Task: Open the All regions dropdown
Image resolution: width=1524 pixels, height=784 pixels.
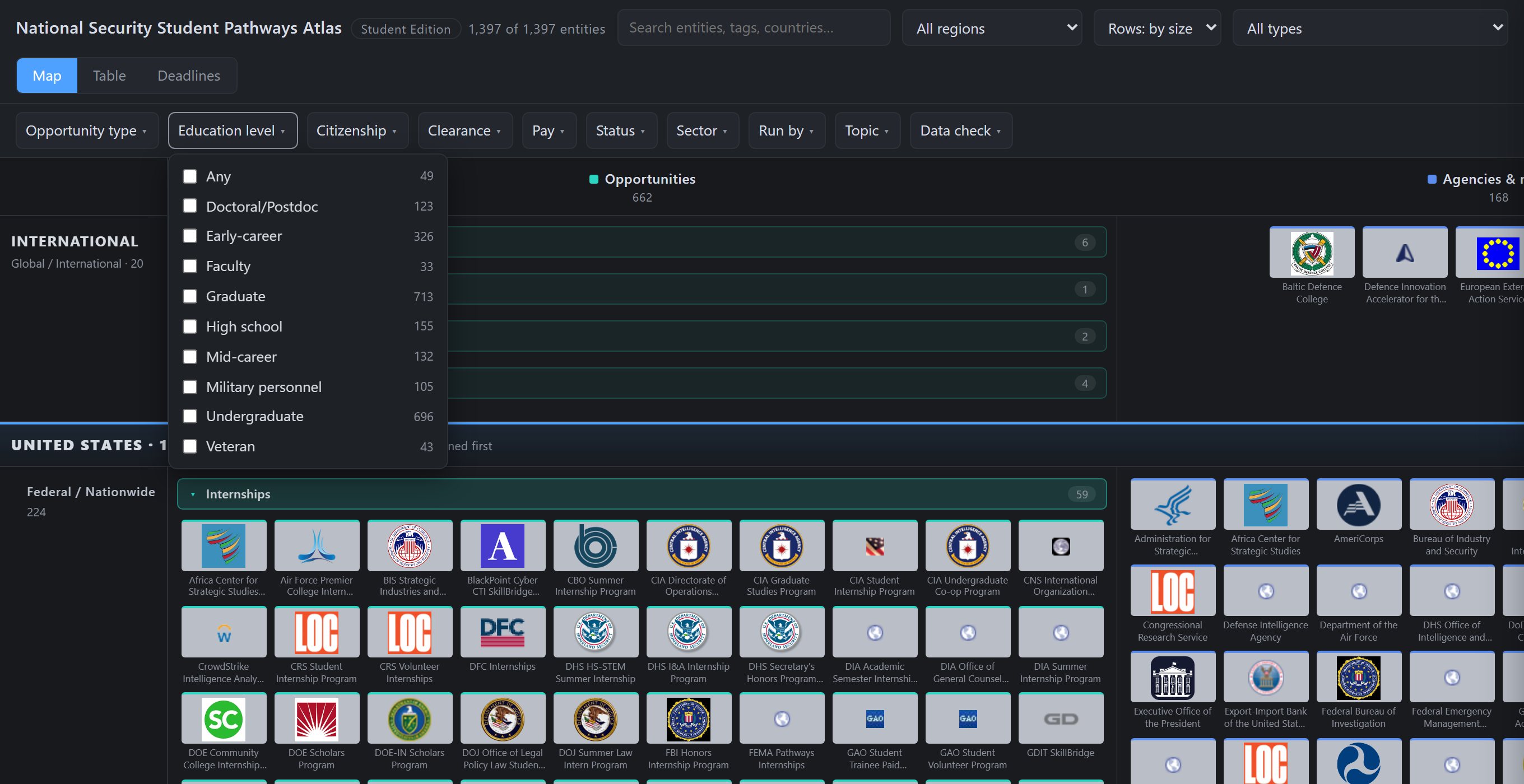Action: pyautogui.click(x=992, y=28)
